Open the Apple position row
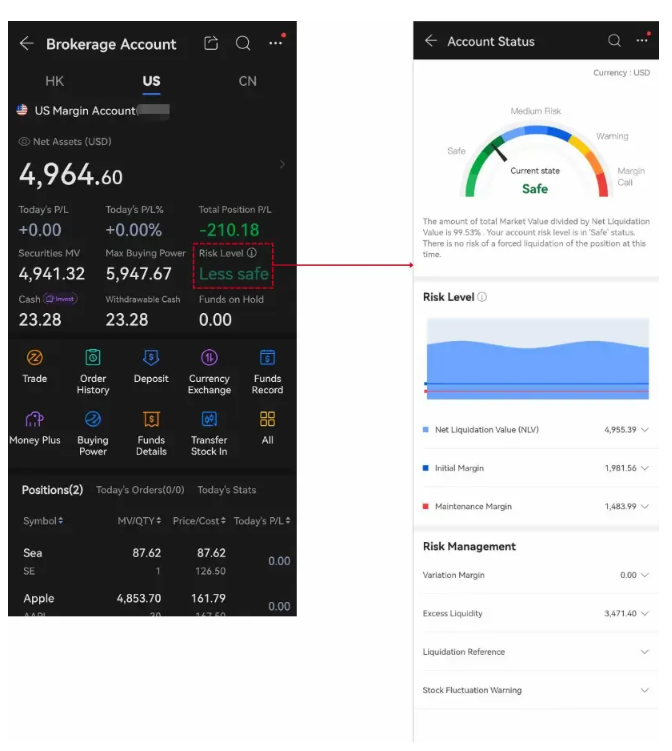 (152, 603)
